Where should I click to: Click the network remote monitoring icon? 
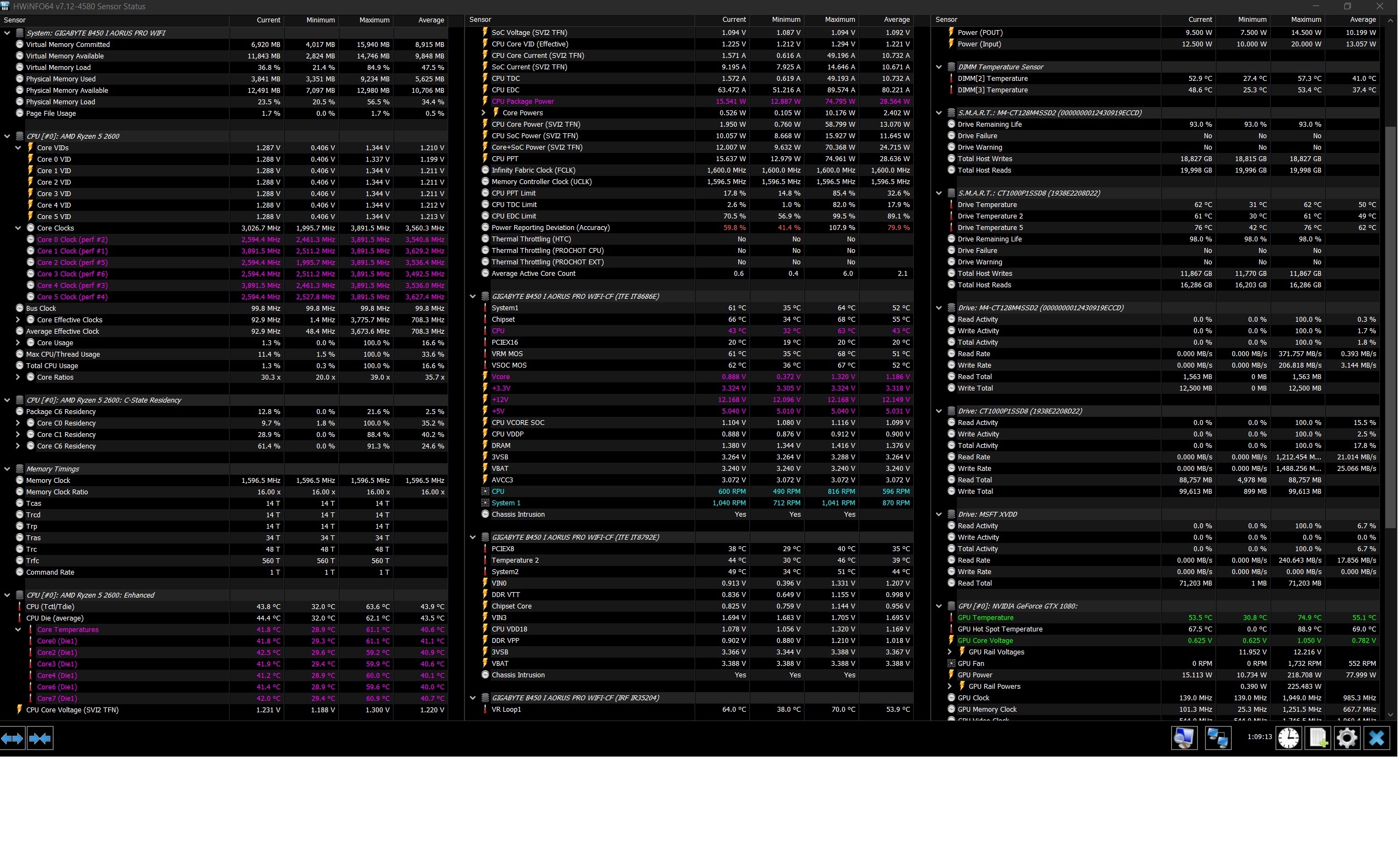[x=1218, y=738]
